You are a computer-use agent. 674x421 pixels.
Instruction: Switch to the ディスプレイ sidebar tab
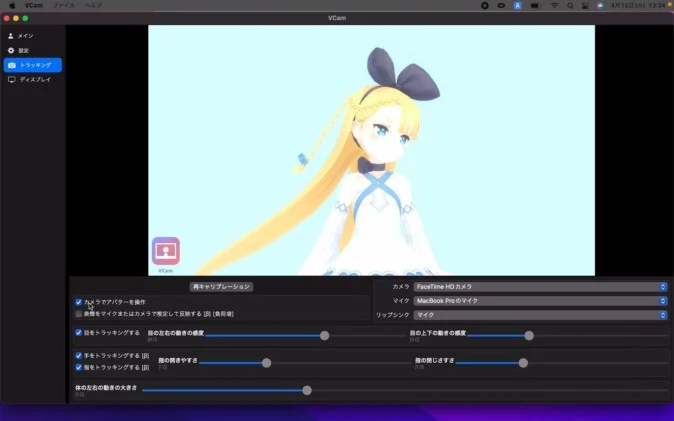pos(33,80)
